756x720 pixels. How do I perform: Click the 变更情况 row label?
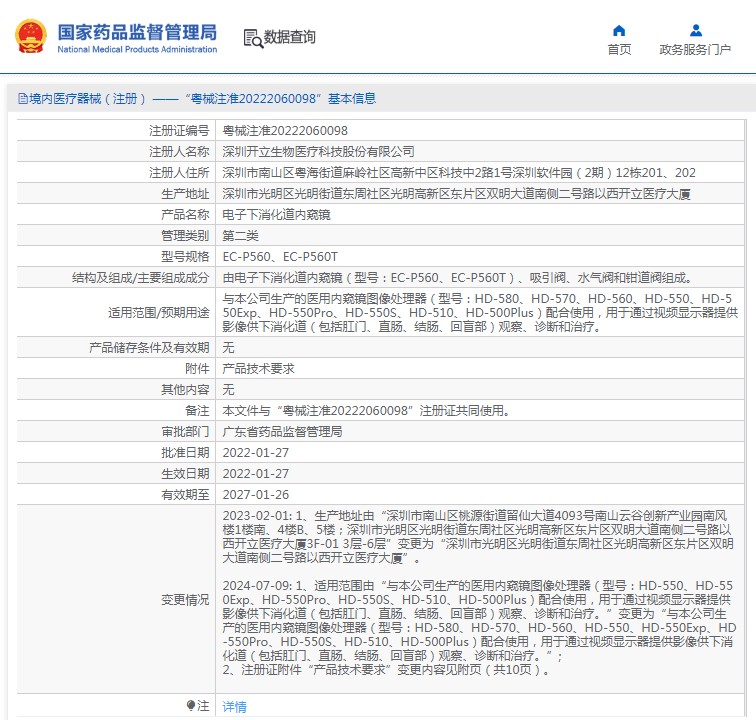pyautogui.click(x=185, y=600)
